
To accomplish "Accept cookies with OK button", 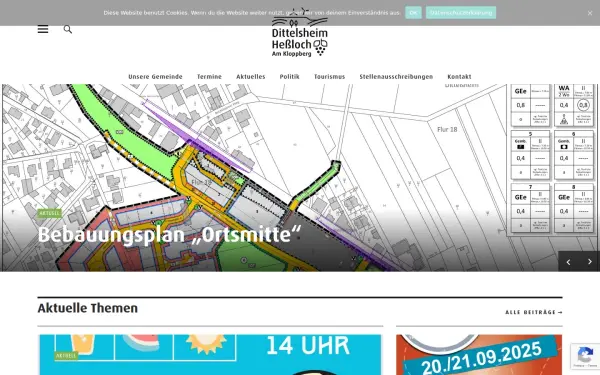I will point(413,13).
